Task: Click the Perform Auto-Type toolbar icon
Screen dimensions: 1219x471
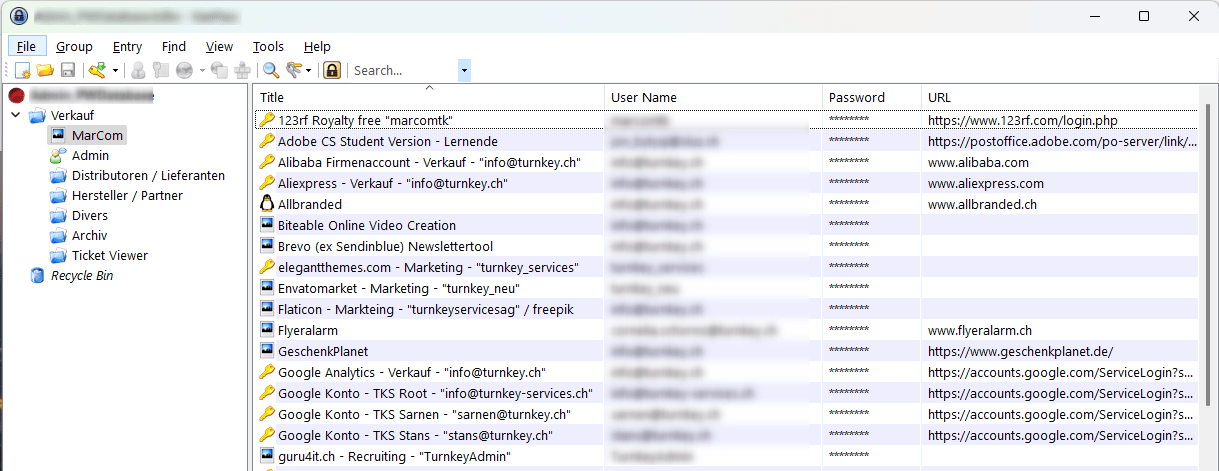Action: tap(242, 70)
